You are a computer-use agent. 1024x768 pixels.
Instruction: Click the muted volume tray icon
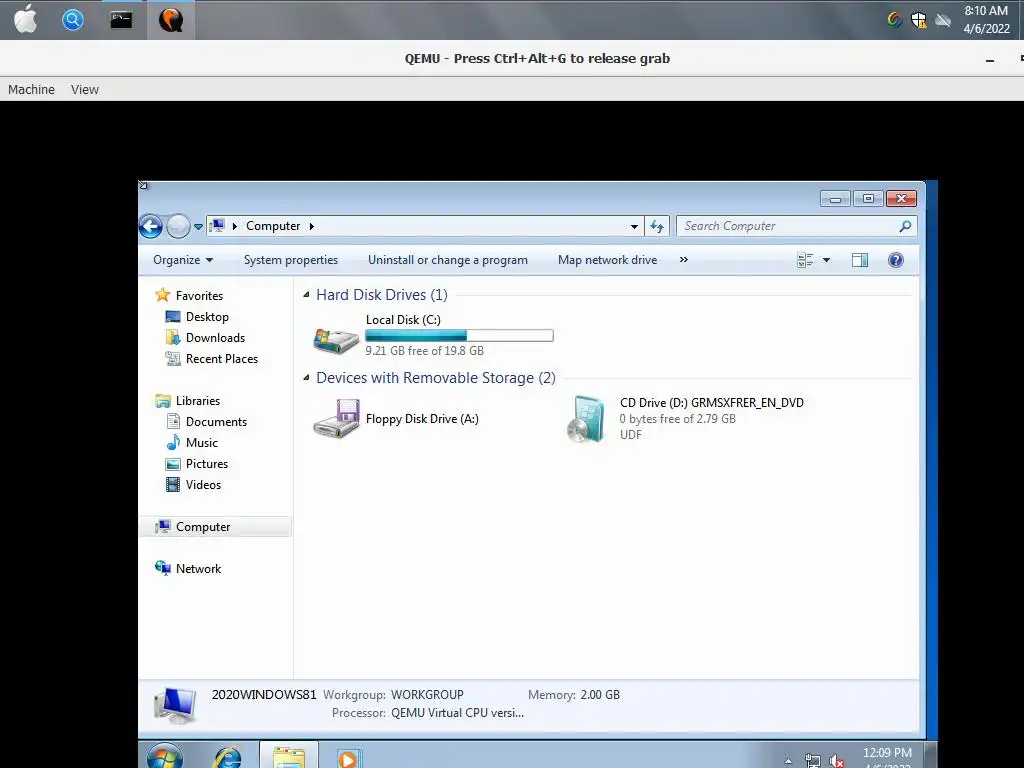tap(837, 761)
